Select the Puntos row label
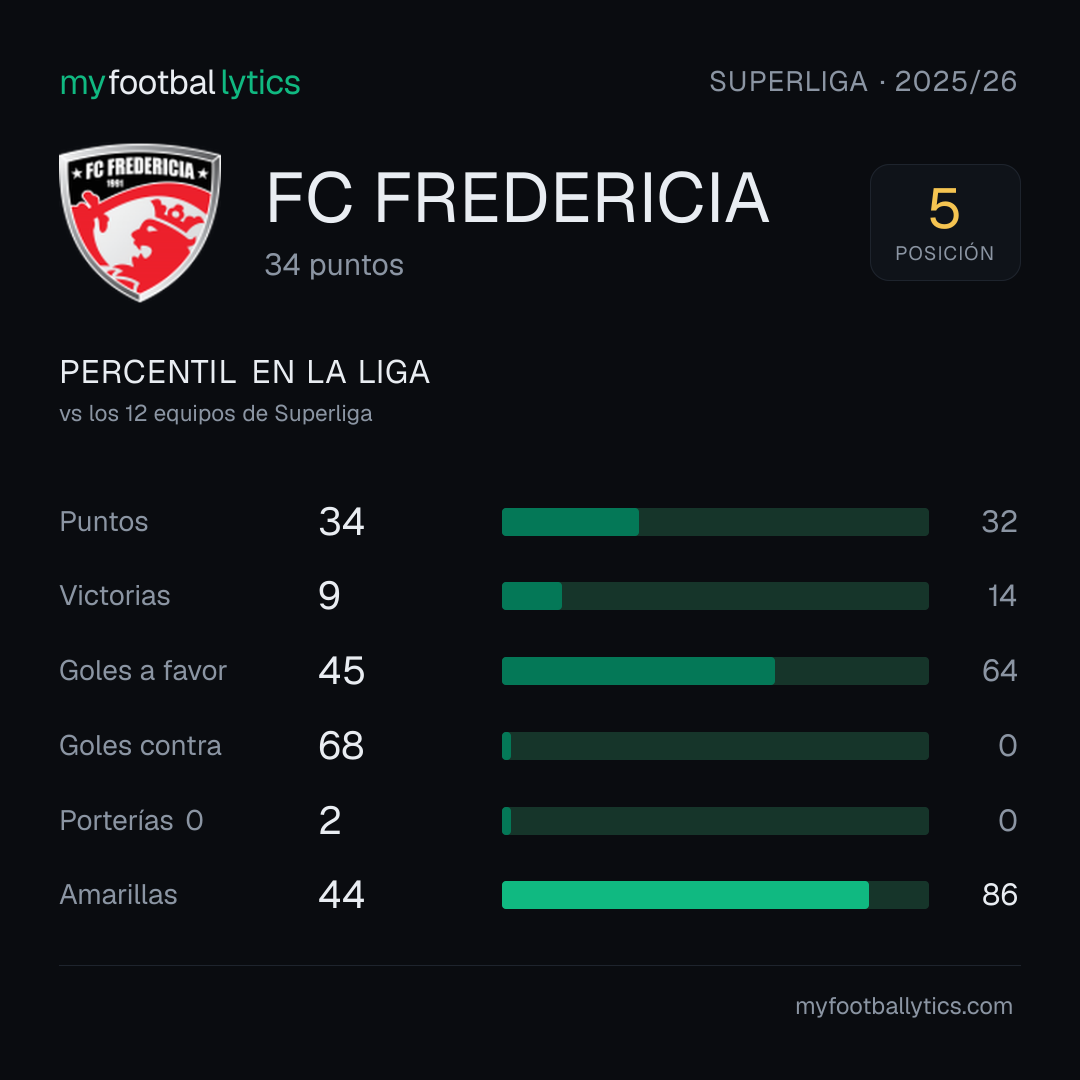Screen dimensions: 1080x1080 [104, 521]
